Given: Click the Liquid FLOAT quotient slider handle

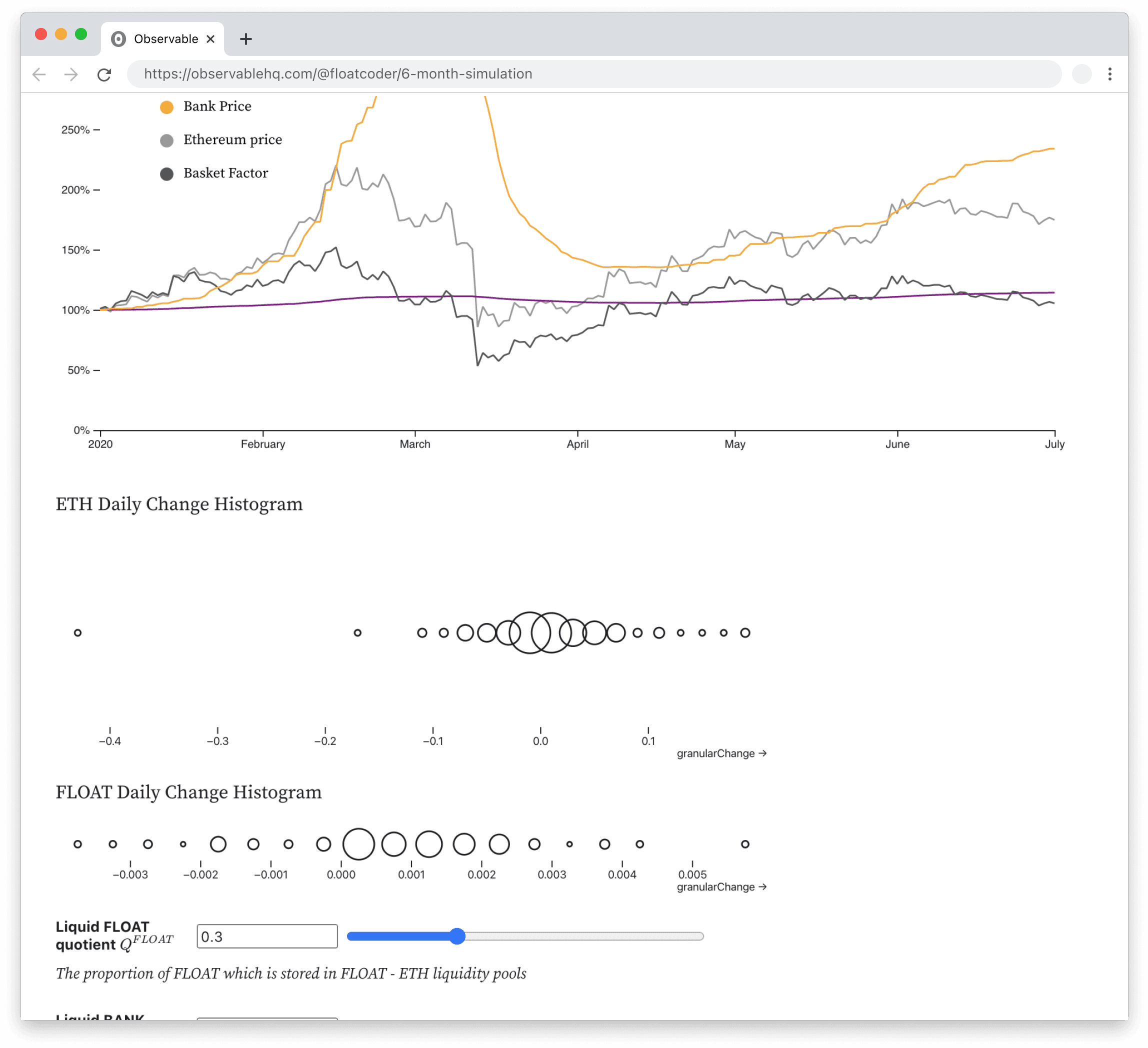Looking at the screenshot, I should [457, 936].
